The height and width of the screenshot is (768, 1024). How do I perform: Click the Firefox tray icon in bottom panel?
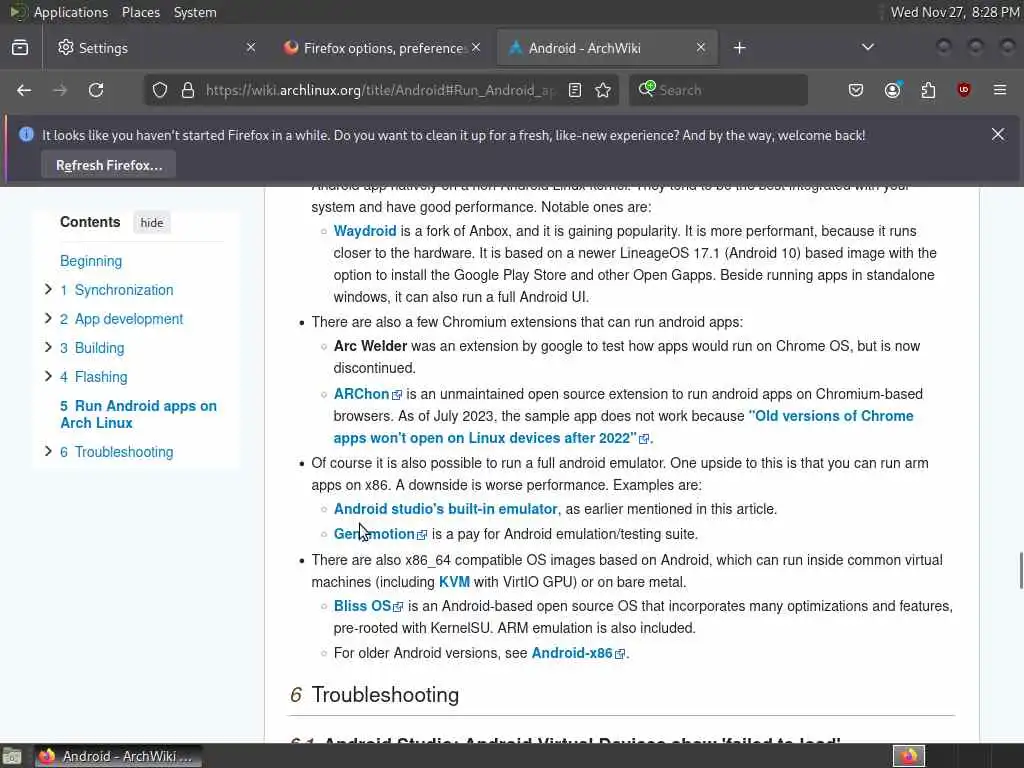click(908, 756)
